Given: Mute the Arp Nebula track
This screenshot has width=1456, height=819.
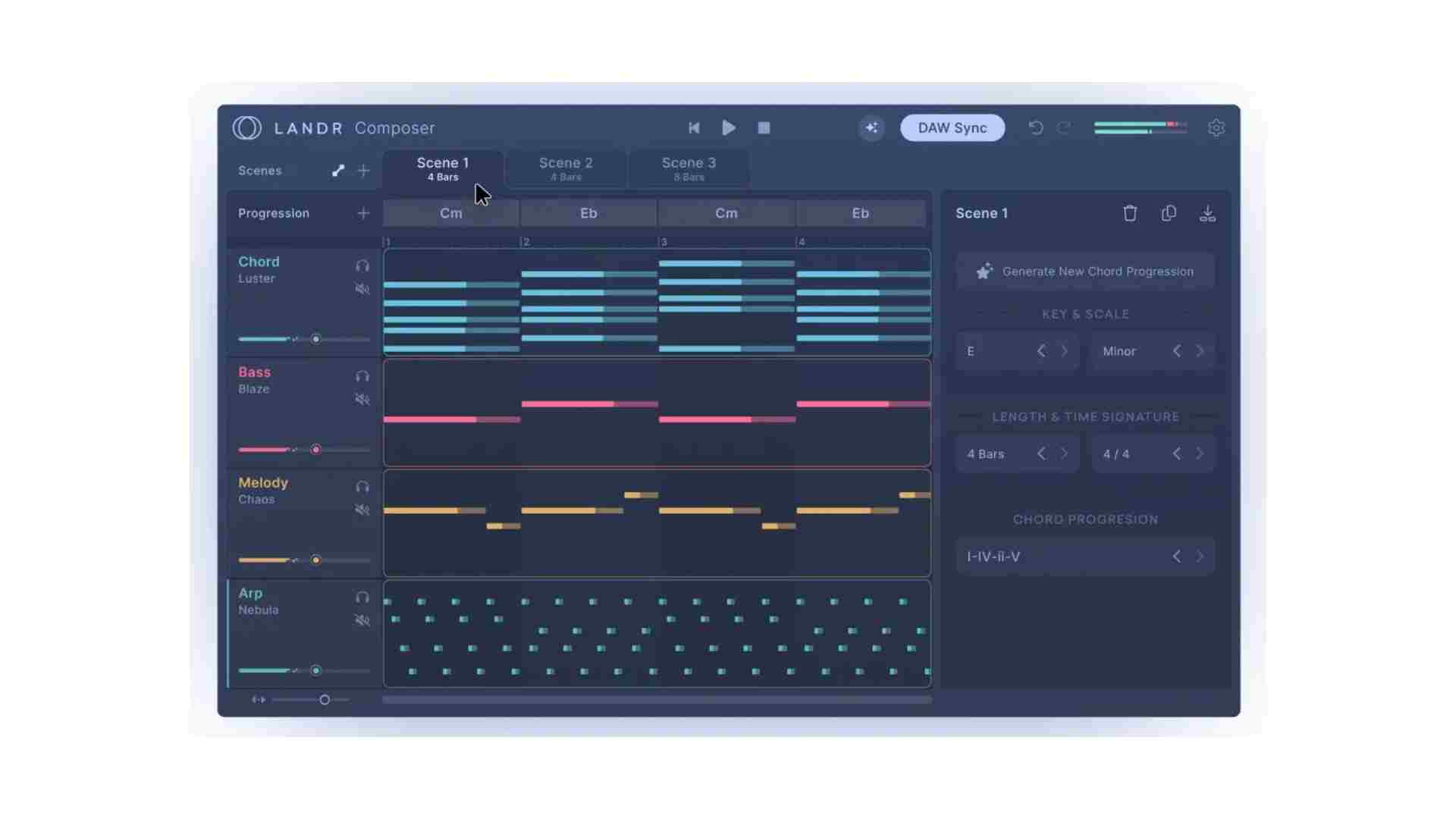Looking at the screenshot, I should point(362,621).
